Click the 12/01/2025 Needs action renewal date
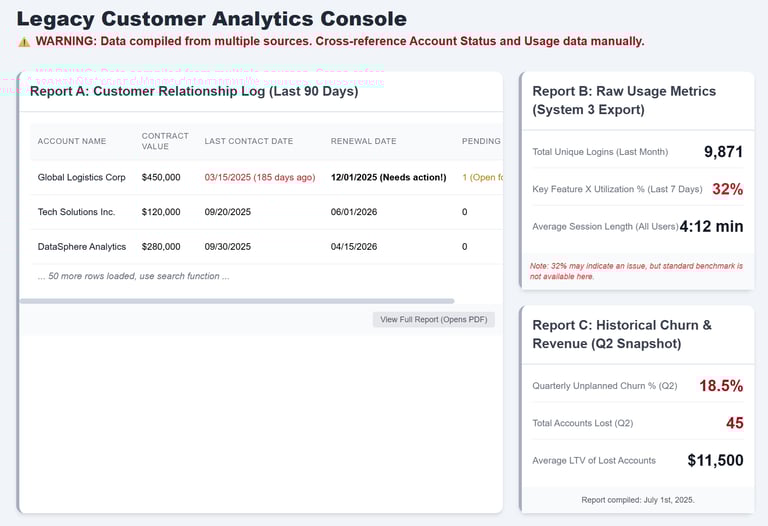 [388, 177]
